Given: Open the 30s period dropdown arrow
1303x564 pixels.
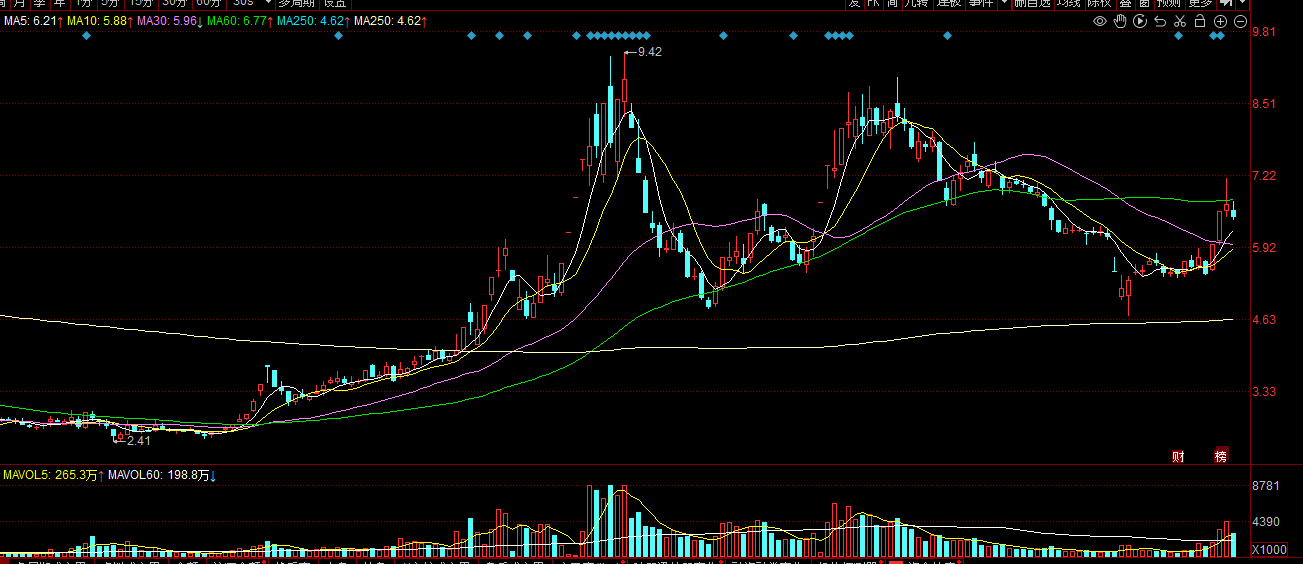Looking at the screenshot, I should tap(268, 3).
